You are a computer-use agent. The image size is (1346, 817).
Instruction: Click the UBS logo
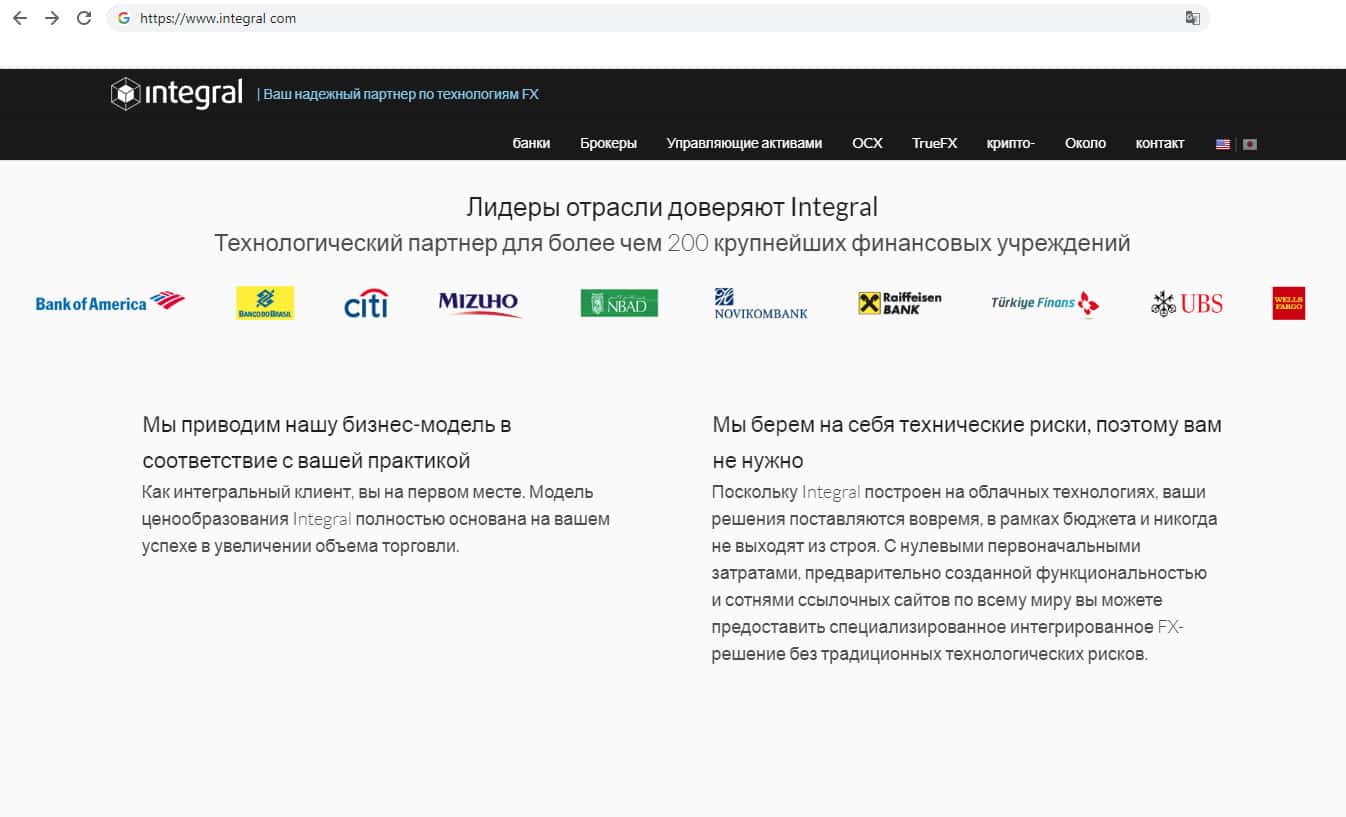1187,303
